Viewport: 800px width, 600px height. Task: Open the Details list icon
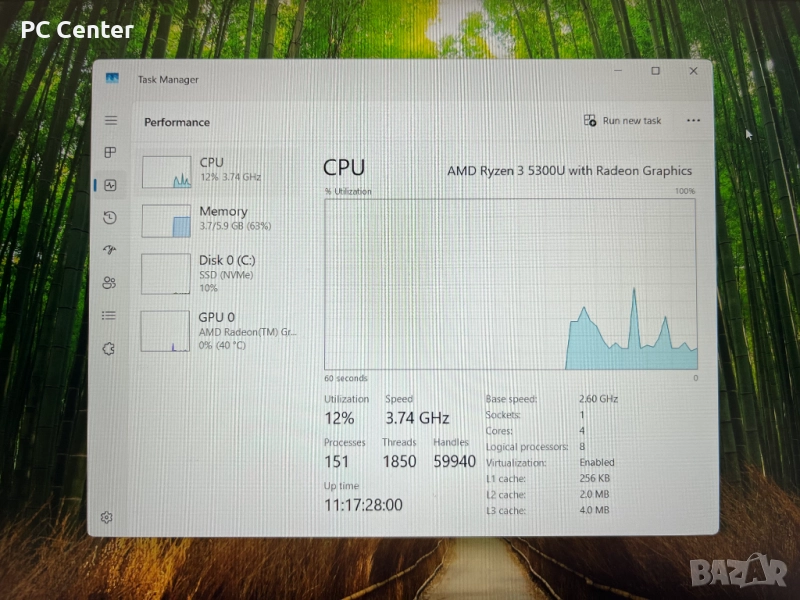tap(109, 316)
